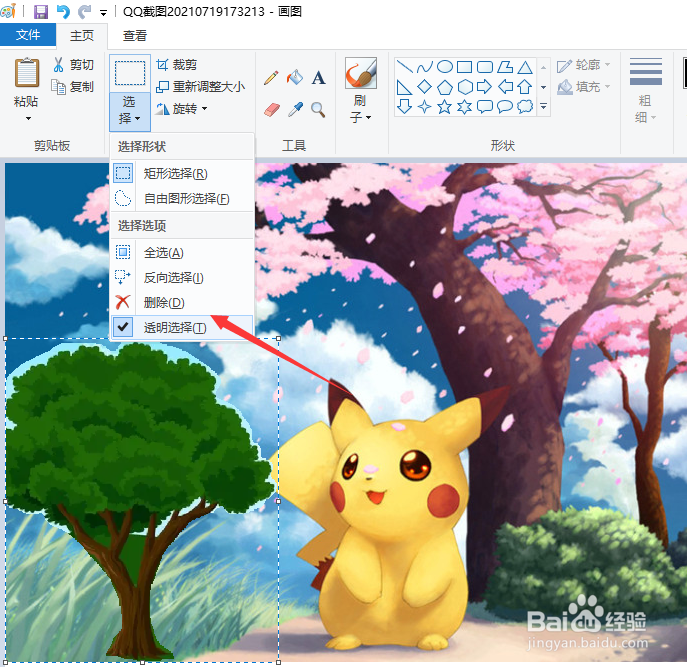The height and width of the screenshot is (667, 687).
Task: Select the Right arrow shape
Action: (484, 87)
